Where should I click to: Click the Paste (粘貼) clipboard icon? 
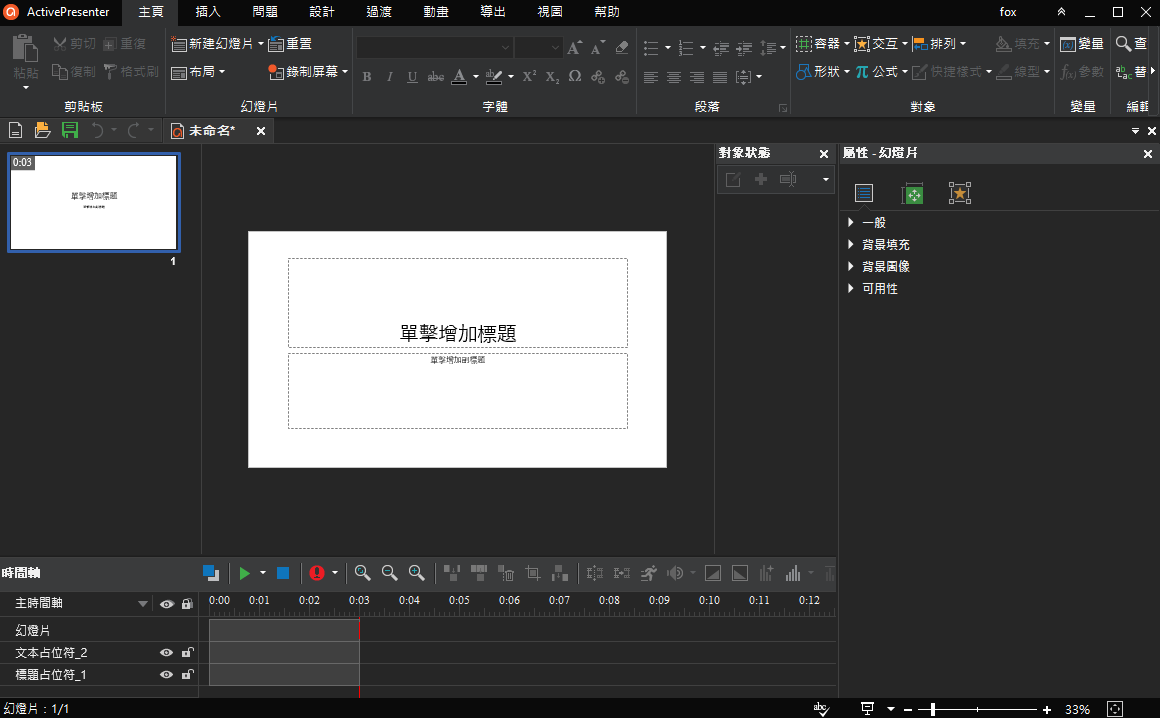[x=25, y=49]
